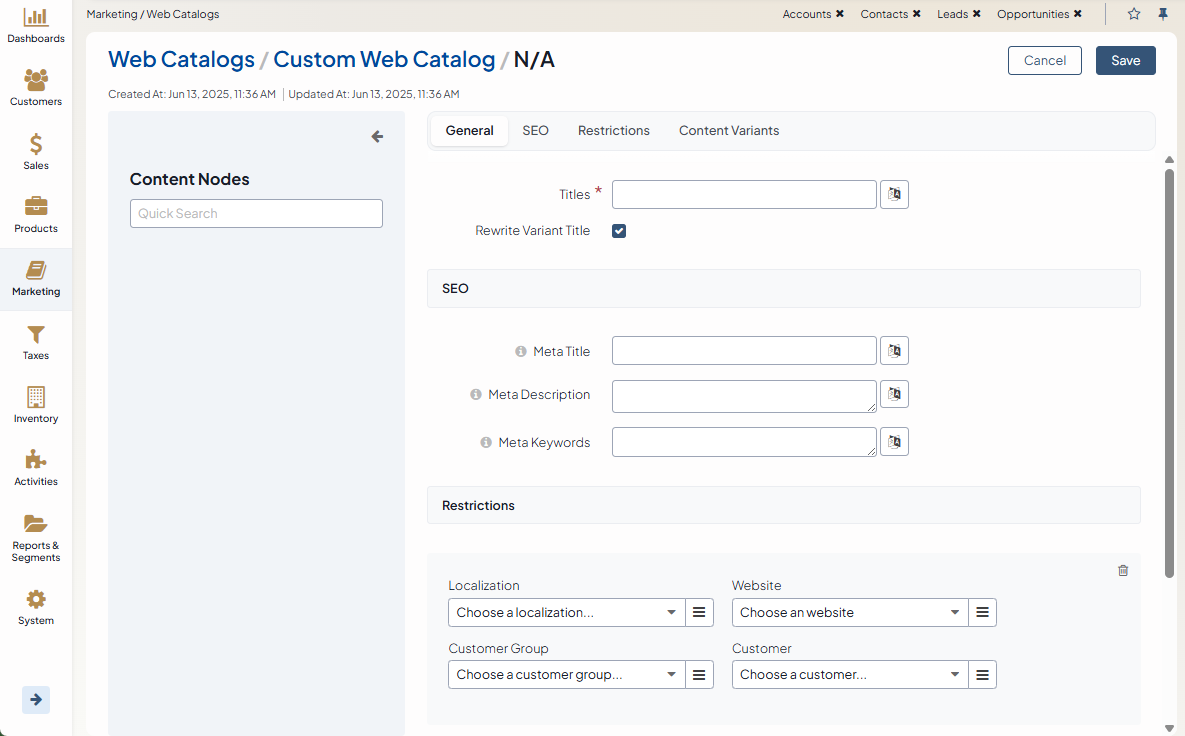Delete restriction with trash icon
The height and width of the screenshot is (736, 1185).
1123,570
